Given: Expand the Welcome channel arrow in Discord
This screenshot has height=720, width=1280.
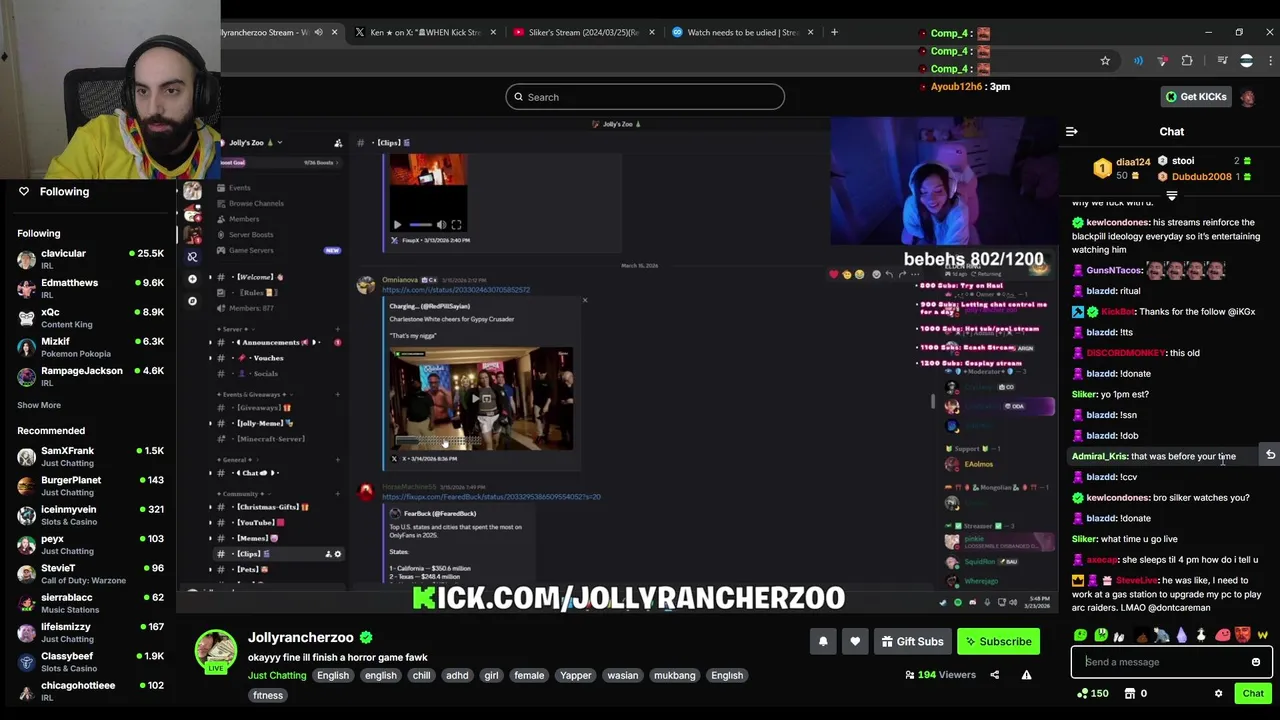Looking at the screenshot, I should point(210,277).
